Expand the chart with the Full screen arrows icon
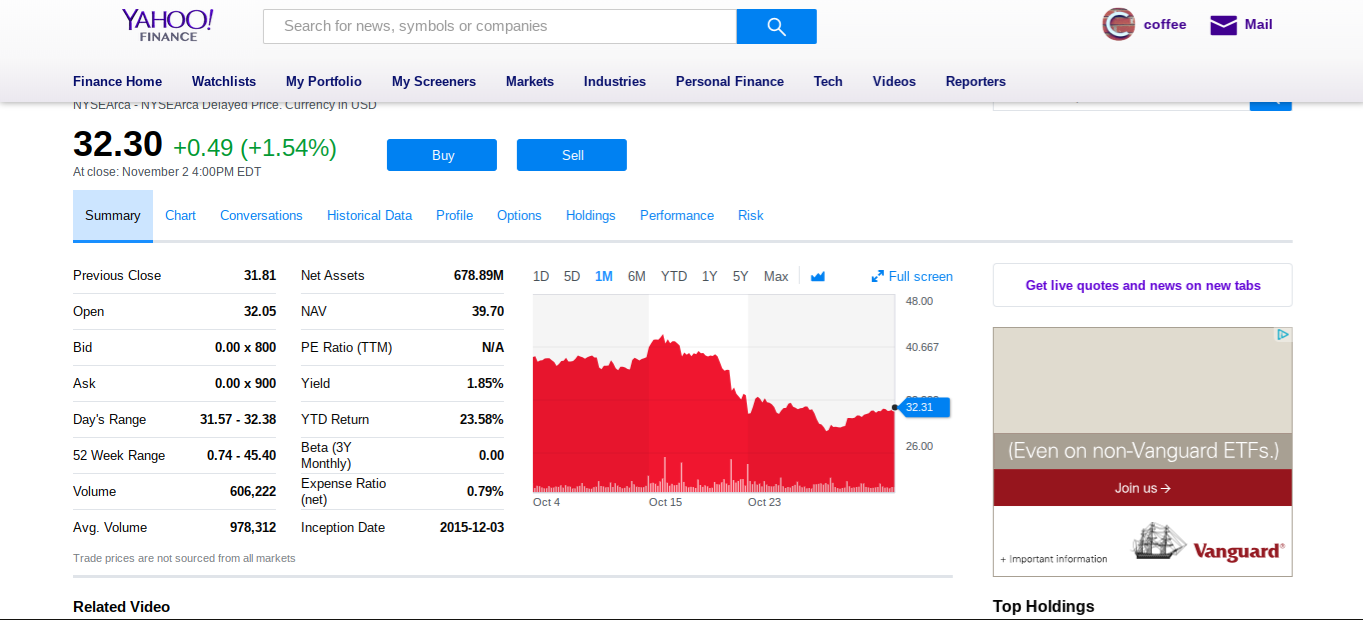 pos(877,277)
